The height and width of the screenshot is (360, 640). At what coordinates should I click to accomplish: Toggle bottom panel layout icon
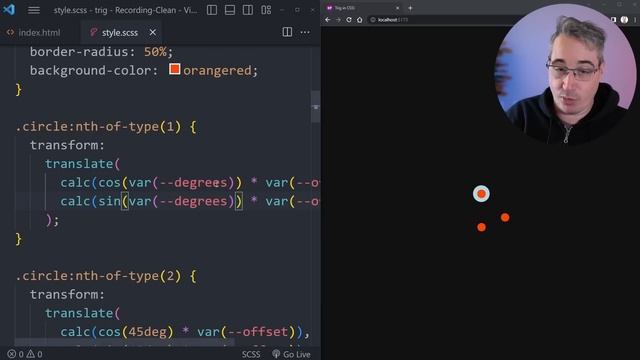[x=230, y=10]
